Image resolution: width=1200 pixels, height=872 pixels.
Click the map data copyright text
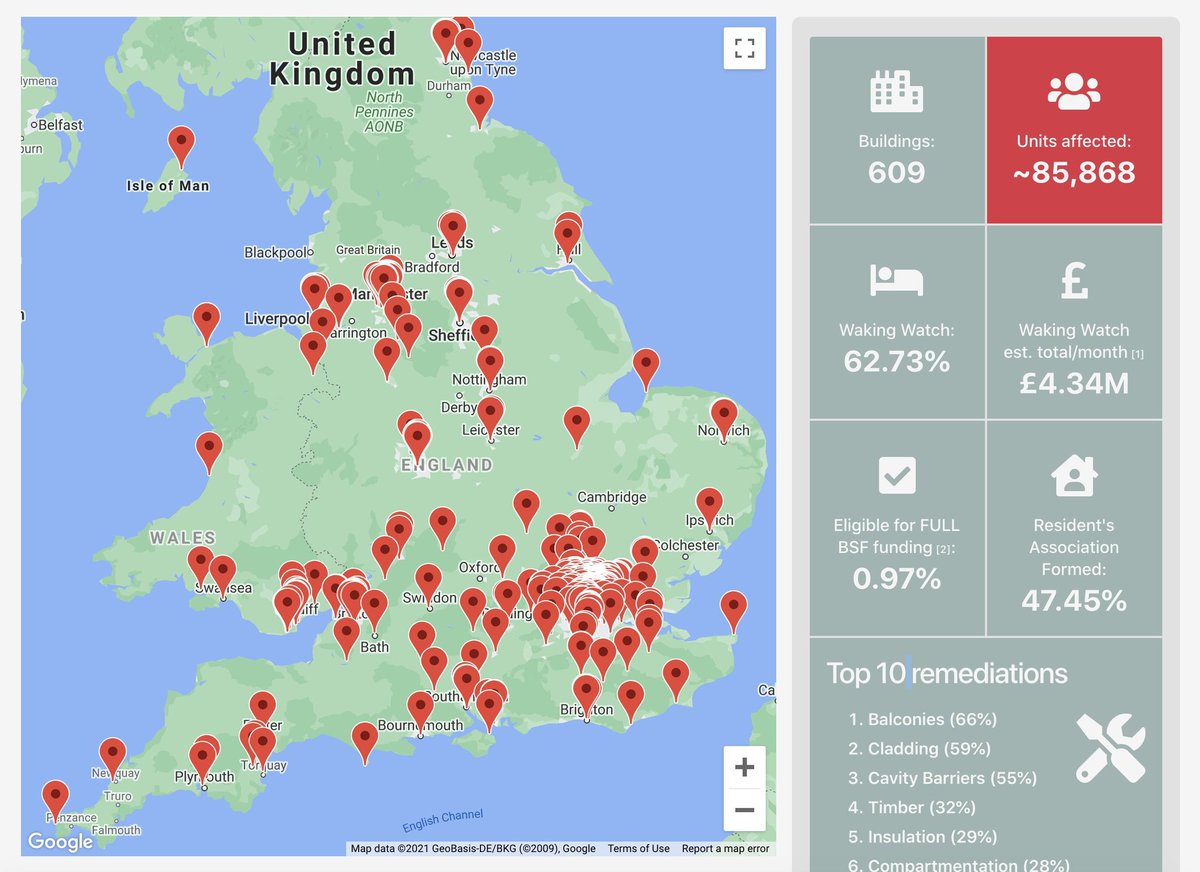pos(473,848)
